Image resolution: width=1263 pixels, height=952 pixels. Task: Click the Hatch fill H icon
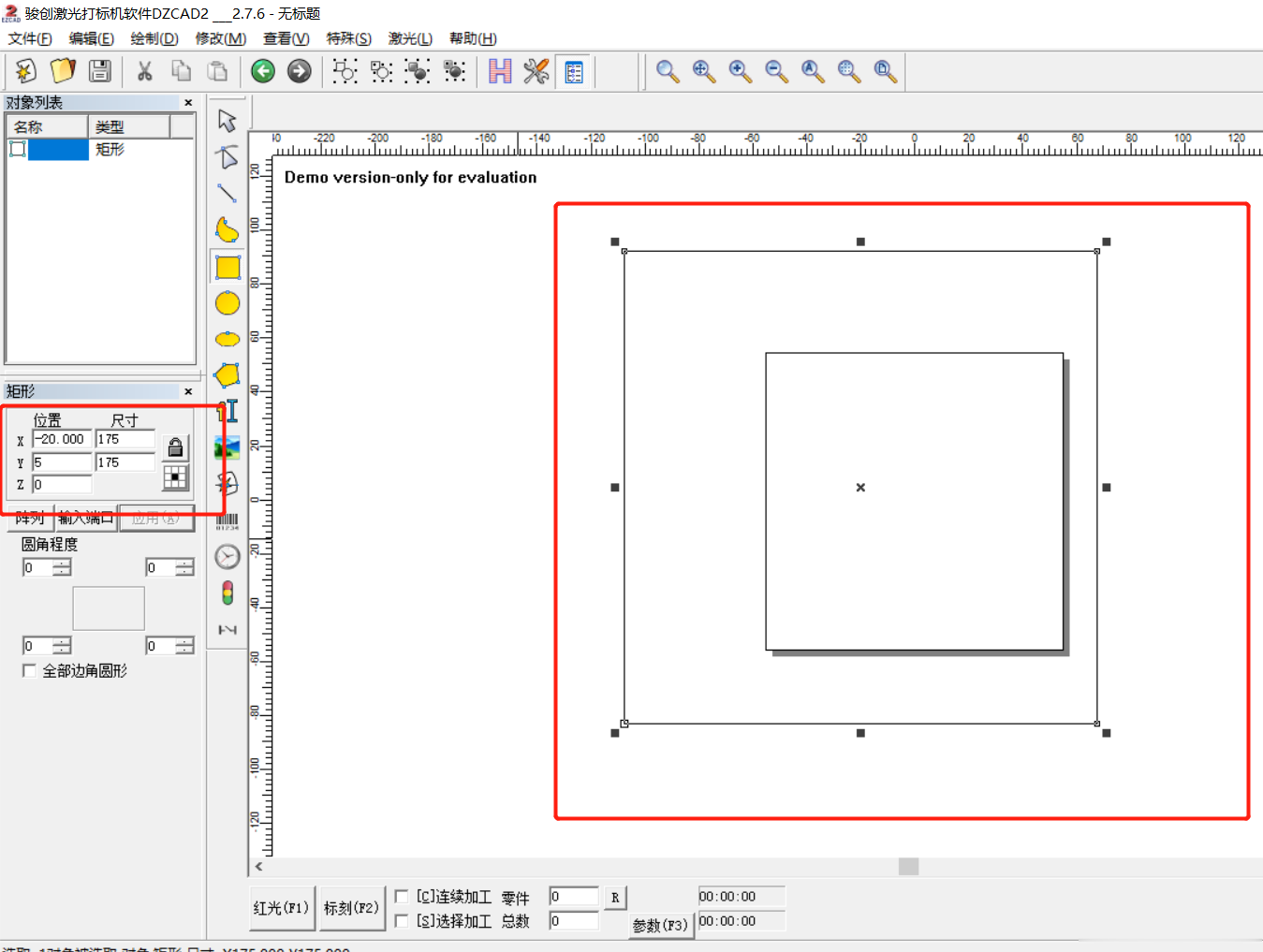click(x=500, y=71)
